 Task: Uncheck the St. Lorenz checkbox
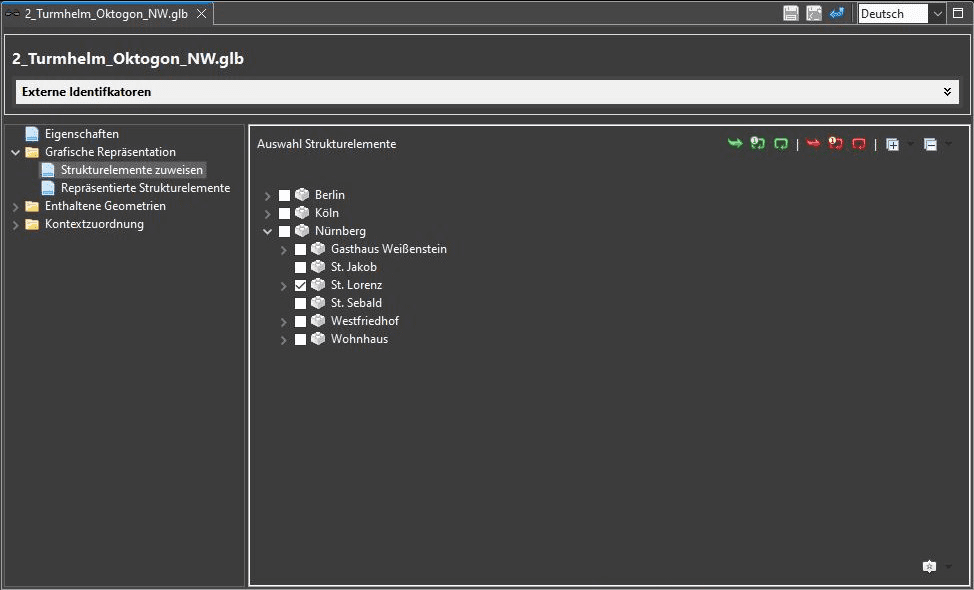301,286
